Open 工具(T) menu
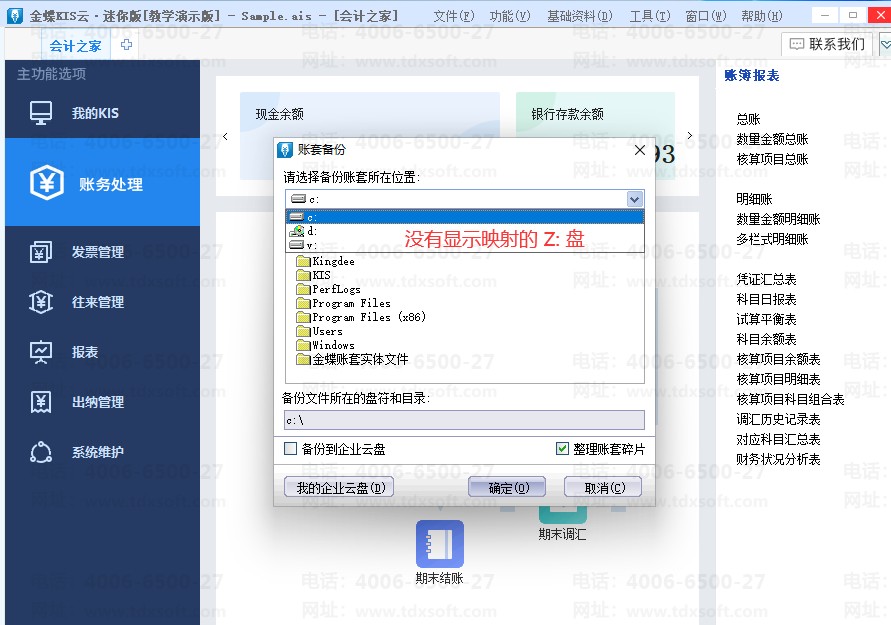Image resolution: width=891 pixels, height=625 pixels. 649,16
